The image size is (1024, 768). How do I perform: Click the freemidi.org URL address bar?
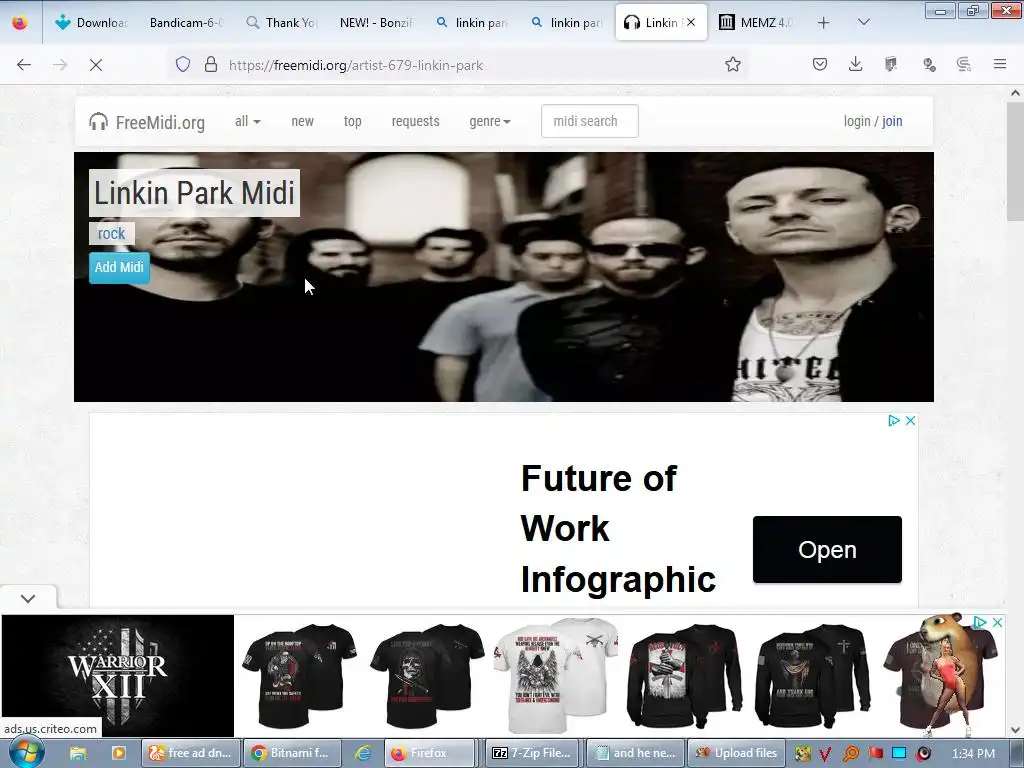[x=457, y=65]
